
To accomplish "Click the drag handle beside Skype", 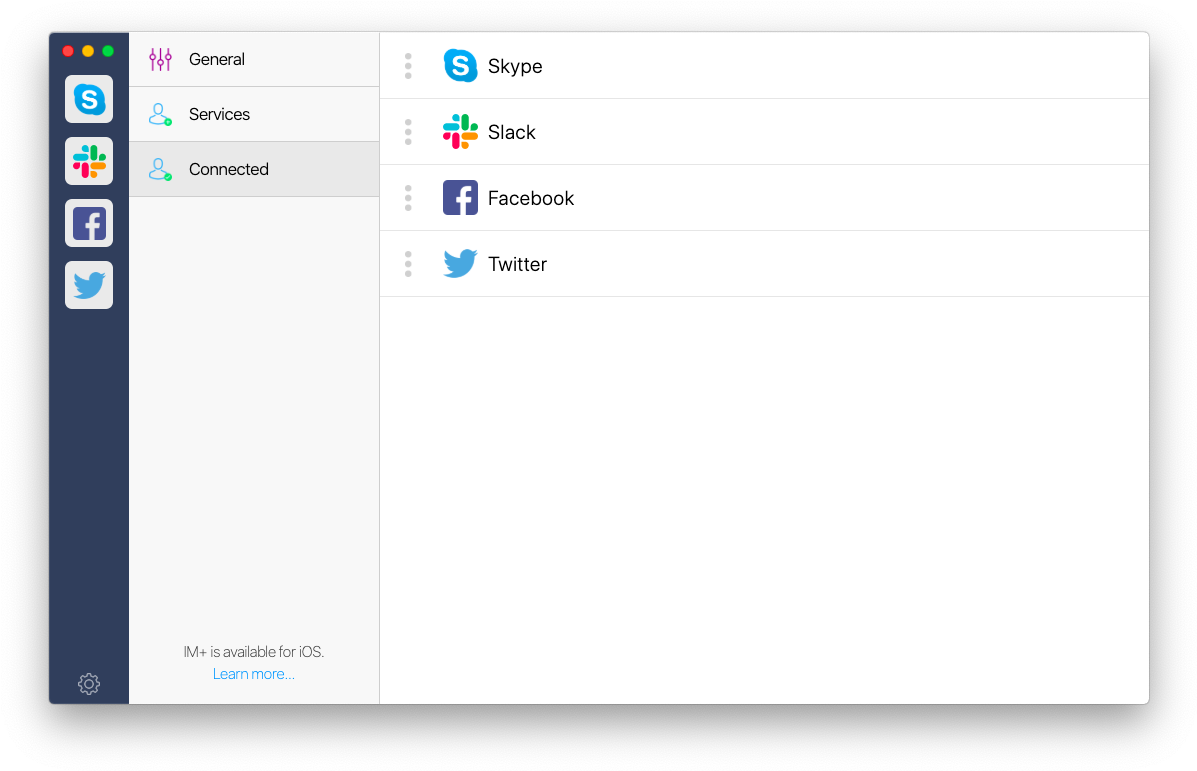I will [408, 66].
